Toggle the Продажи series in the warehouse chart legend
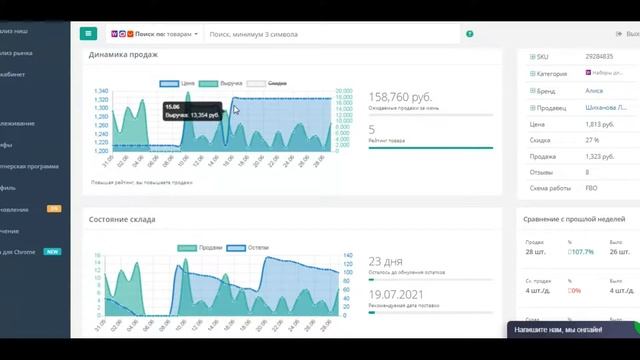 (200, 248)
